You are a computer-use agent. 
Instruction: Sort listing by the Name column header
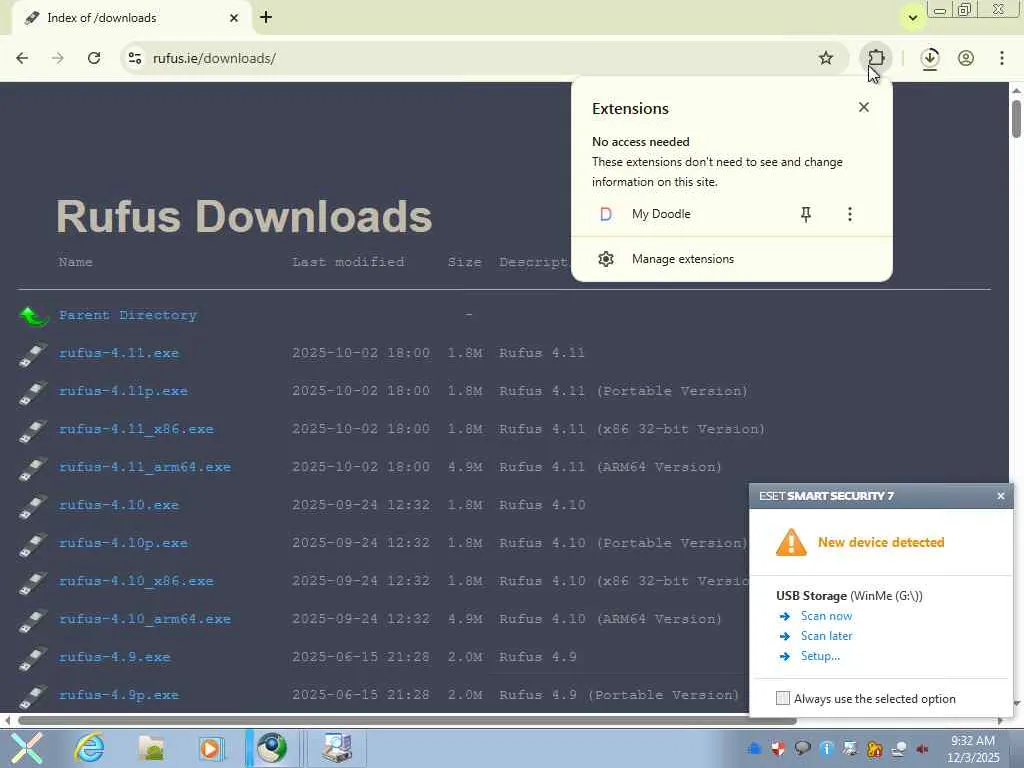pyautogui.click(x=76, y=262)
